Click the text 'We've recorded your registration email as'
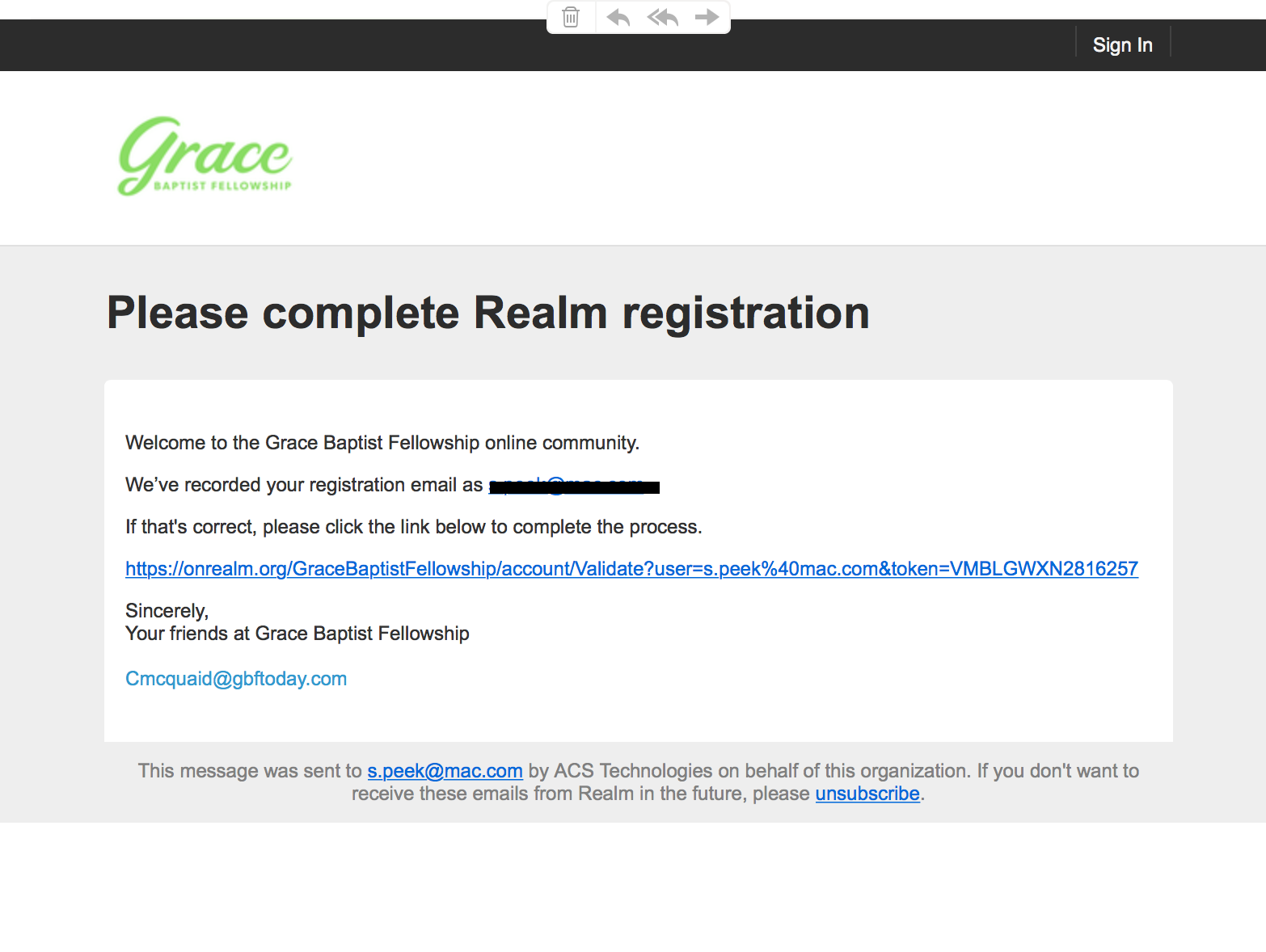The width and height of the screenshot is (1266, 952). point(304,485)
